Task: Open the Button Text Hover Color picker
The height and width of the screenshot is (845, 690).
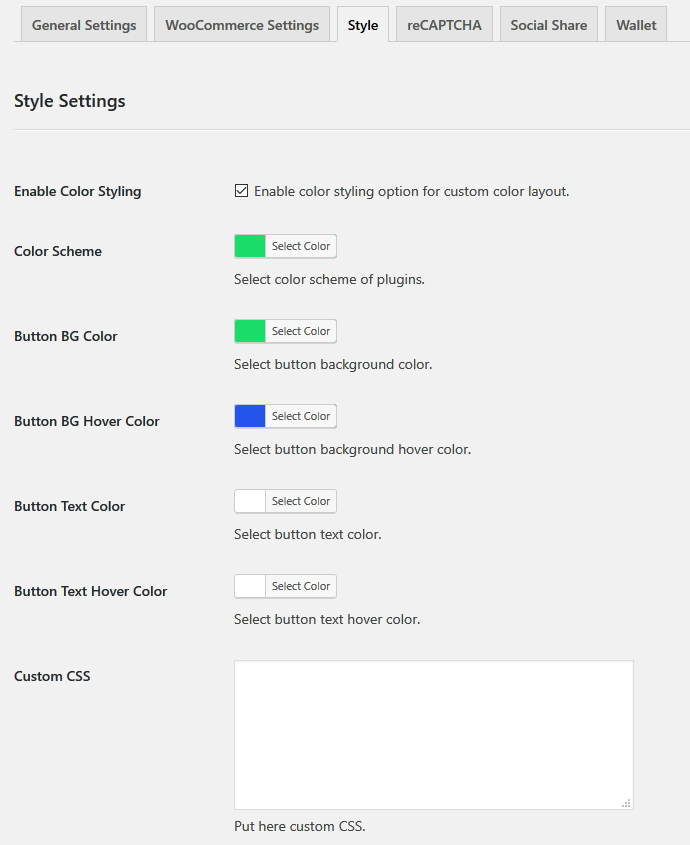Action: (301, 585)
